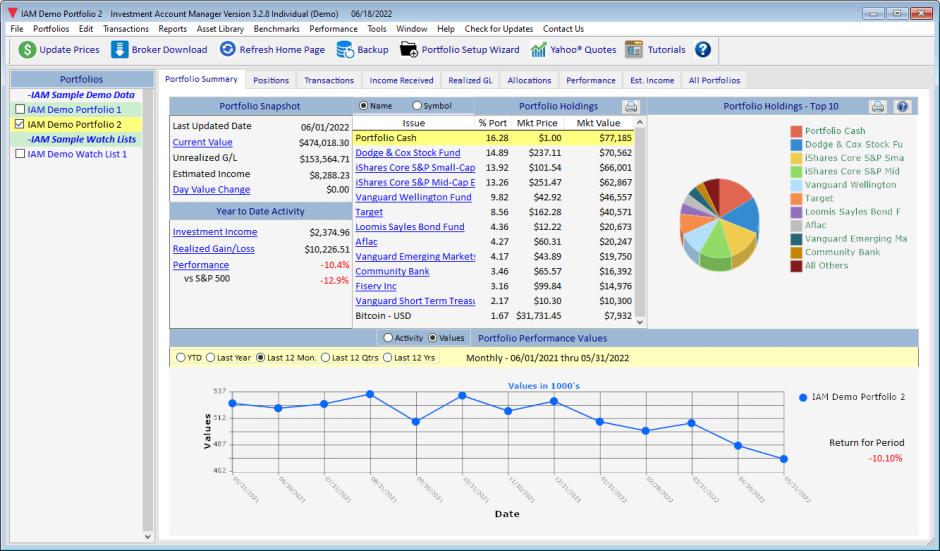Open the Check for Updates menu
Screen dimensions: 940x551
coord(499,29)
